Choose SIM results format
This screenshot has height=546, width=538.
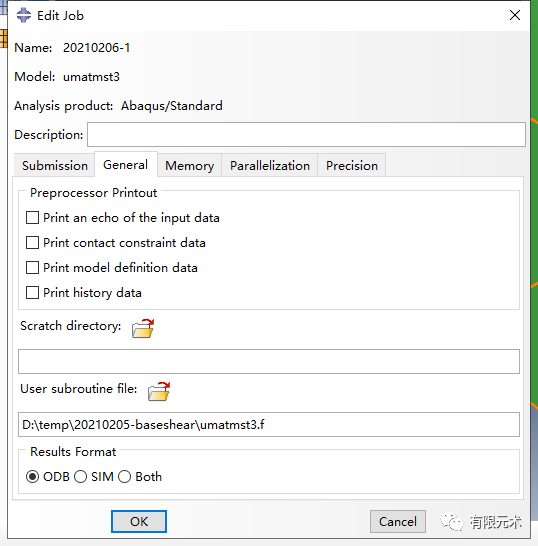(80, 476)
